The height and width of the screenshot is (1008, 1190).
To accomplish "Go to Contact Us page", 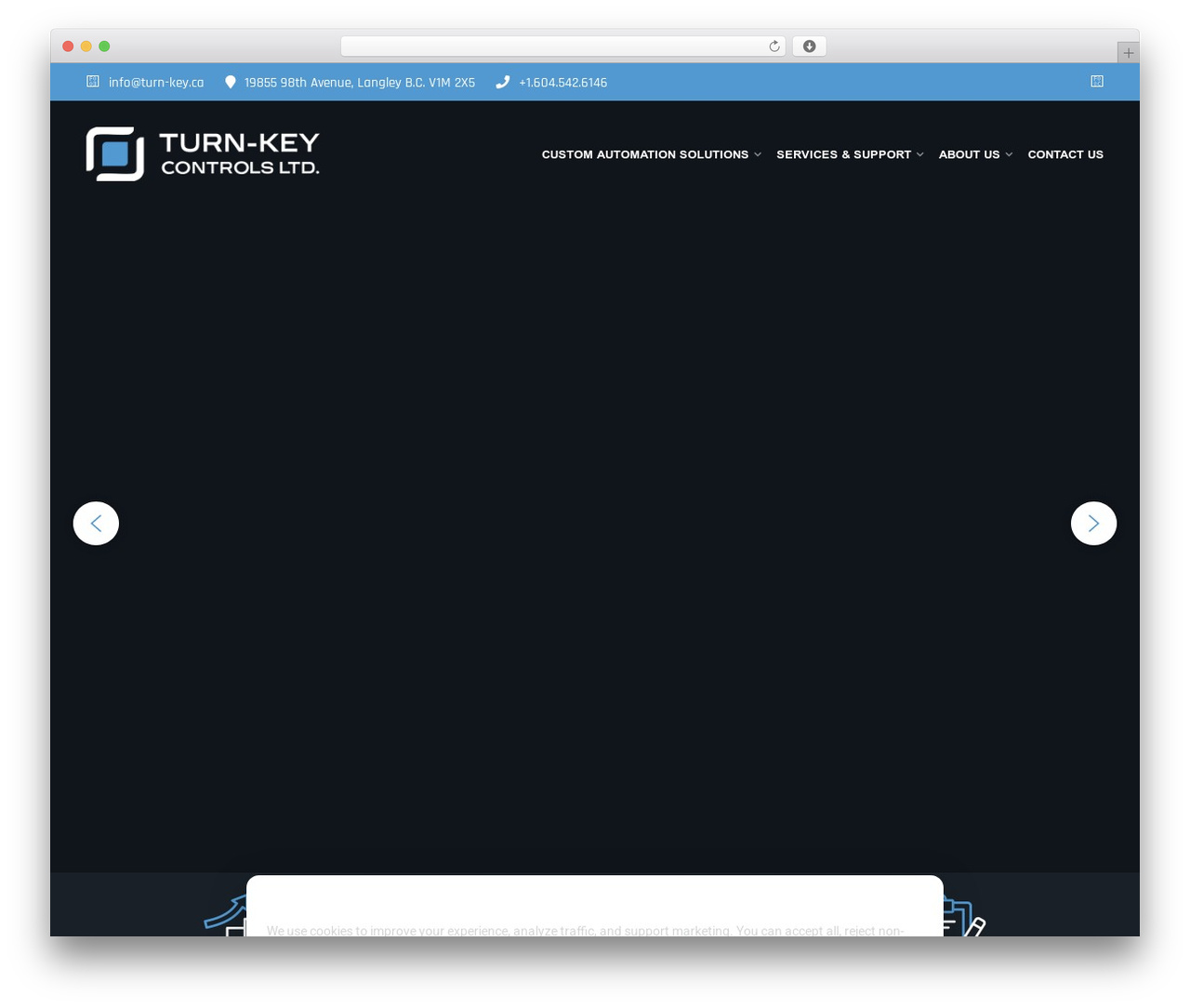I will click(x=1065, y=154).
